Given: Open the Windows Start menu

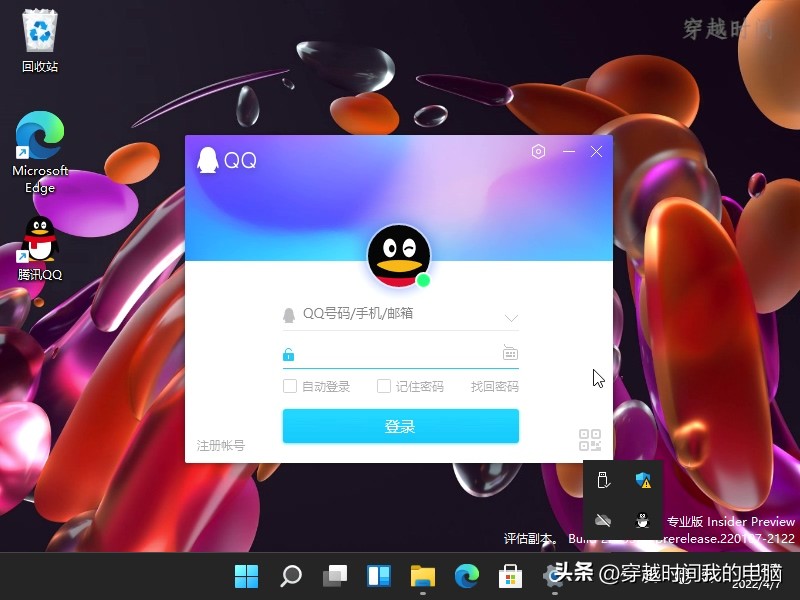Looking at the screenshot, I should pyautogui.click(x=246, y=577).
